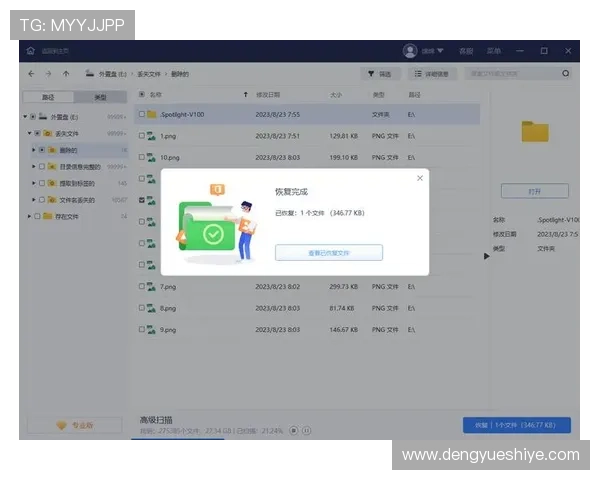Collapse the 外置盘 (E:) tree node
The width and height of the screenshot is (600, 480).
pos(25,116)
